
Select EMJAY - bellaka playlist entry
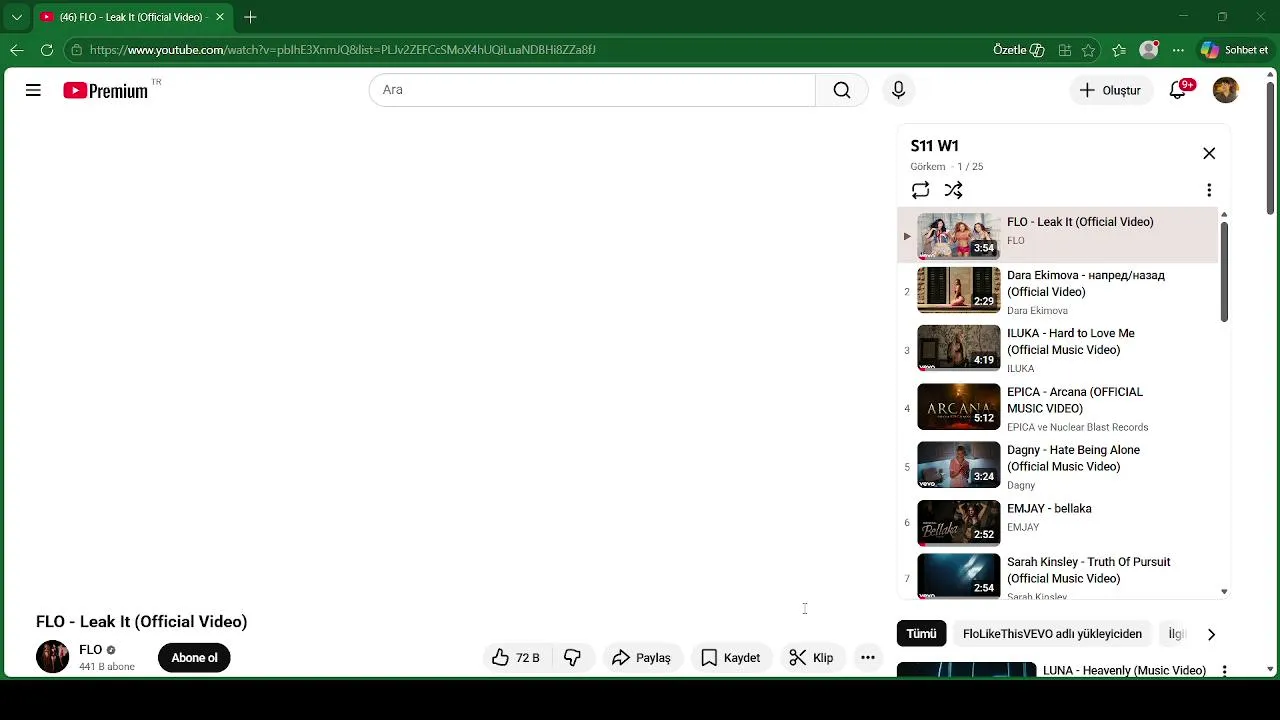coord(1057,522)
